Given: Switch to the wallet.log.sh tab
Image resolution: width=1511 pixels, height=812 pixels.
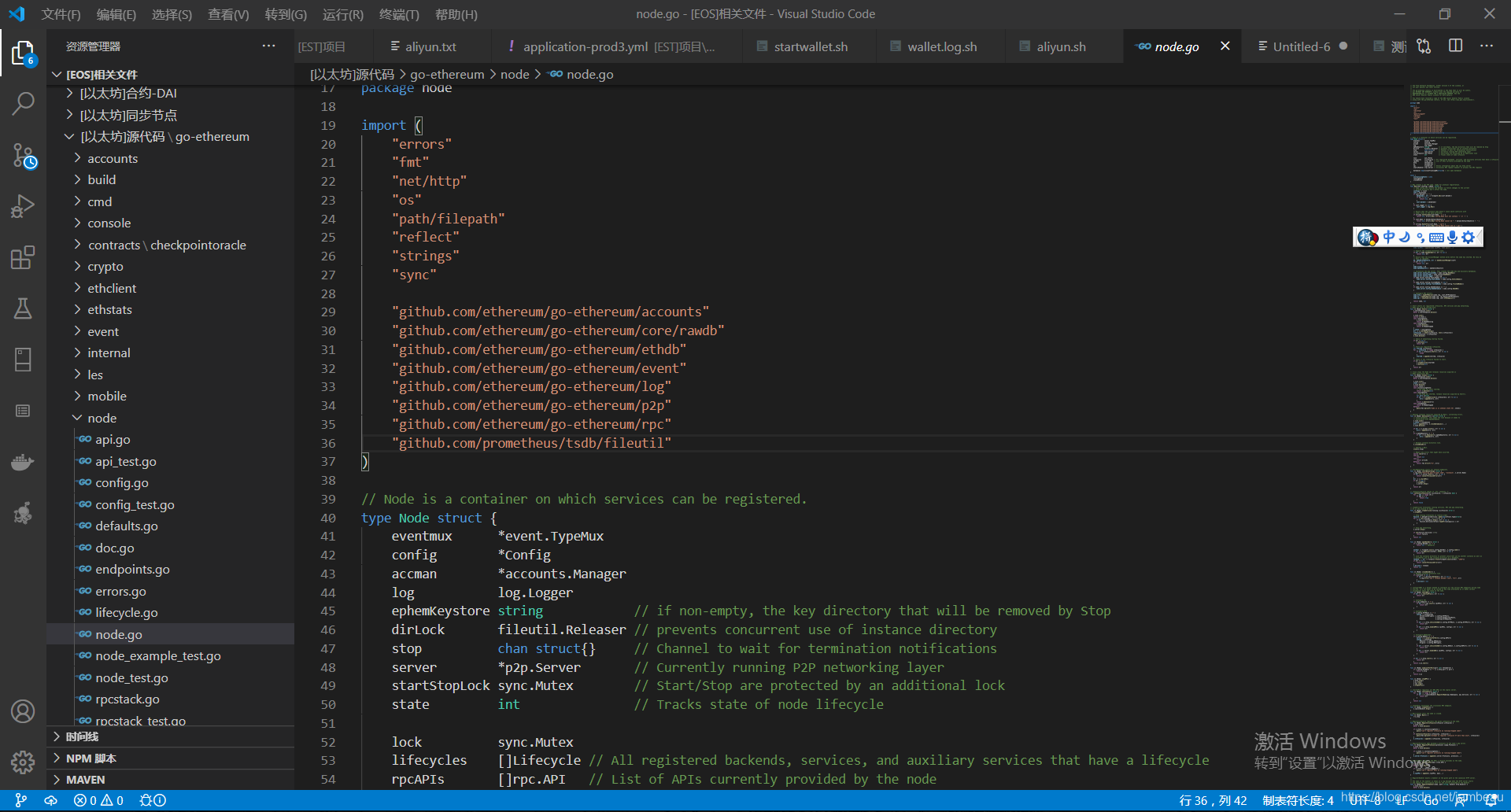Looking at the screenshot, I should coord(942,46).
